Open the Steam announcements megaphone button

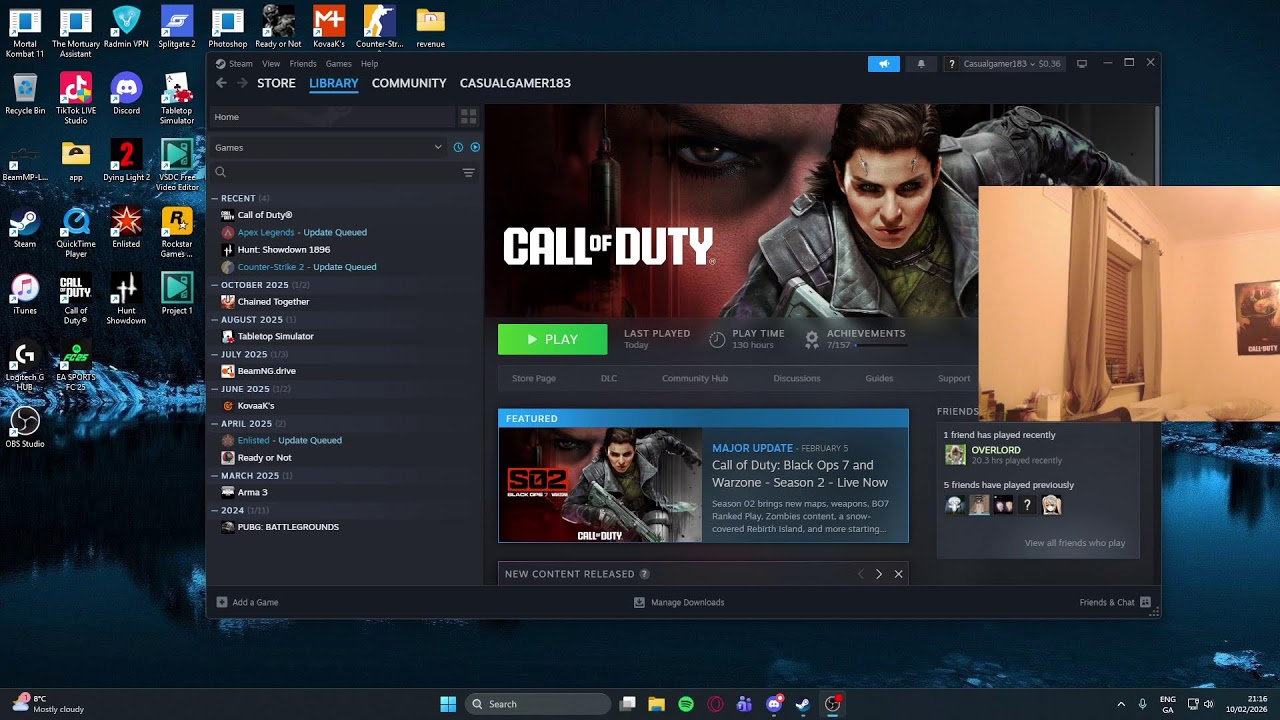[884, 64]
